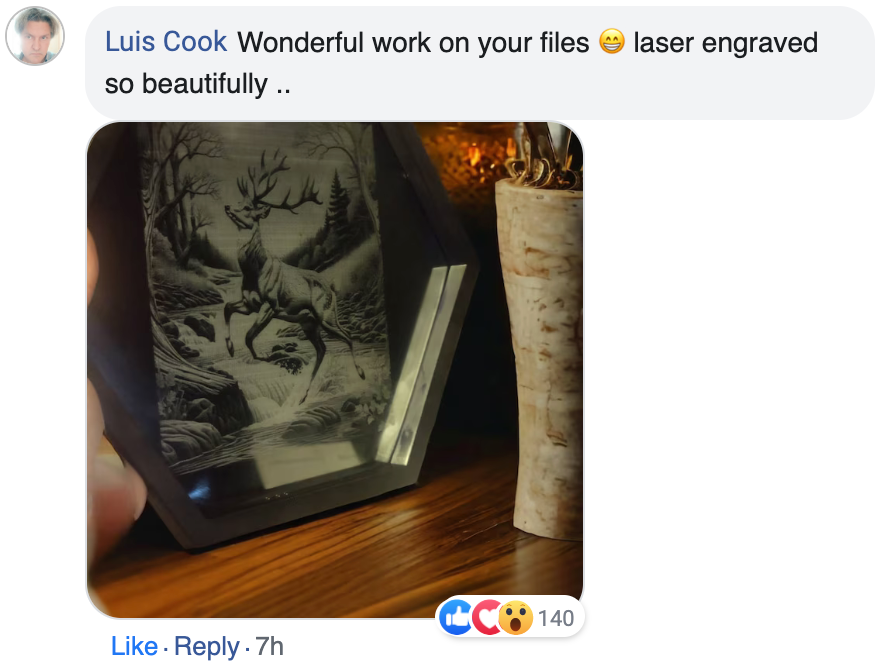Click the grinning emoji in the comment
The image size is (884, 668).
coord(612,42)
